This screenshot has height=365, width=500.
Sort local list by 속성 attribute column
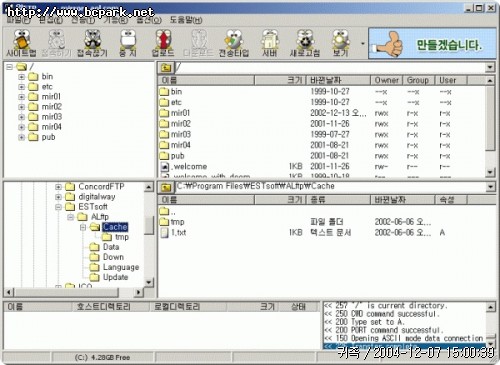tap(451, 200)
